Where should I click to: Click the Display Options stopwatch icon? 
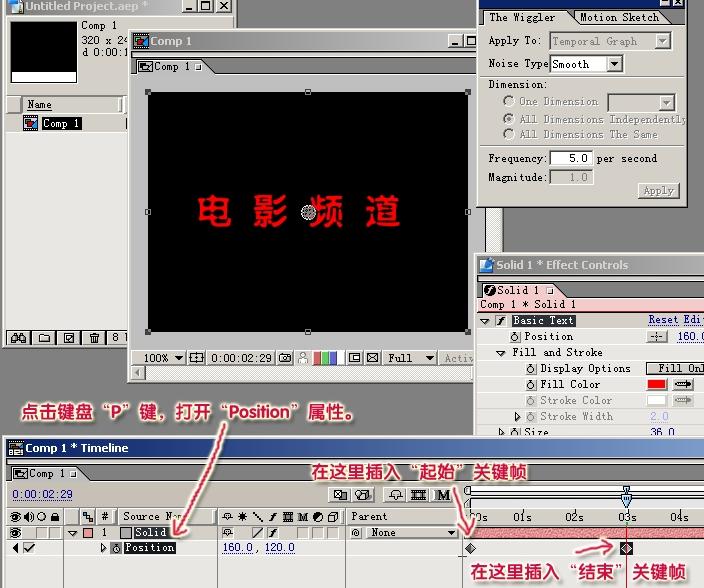pos(530,369)
